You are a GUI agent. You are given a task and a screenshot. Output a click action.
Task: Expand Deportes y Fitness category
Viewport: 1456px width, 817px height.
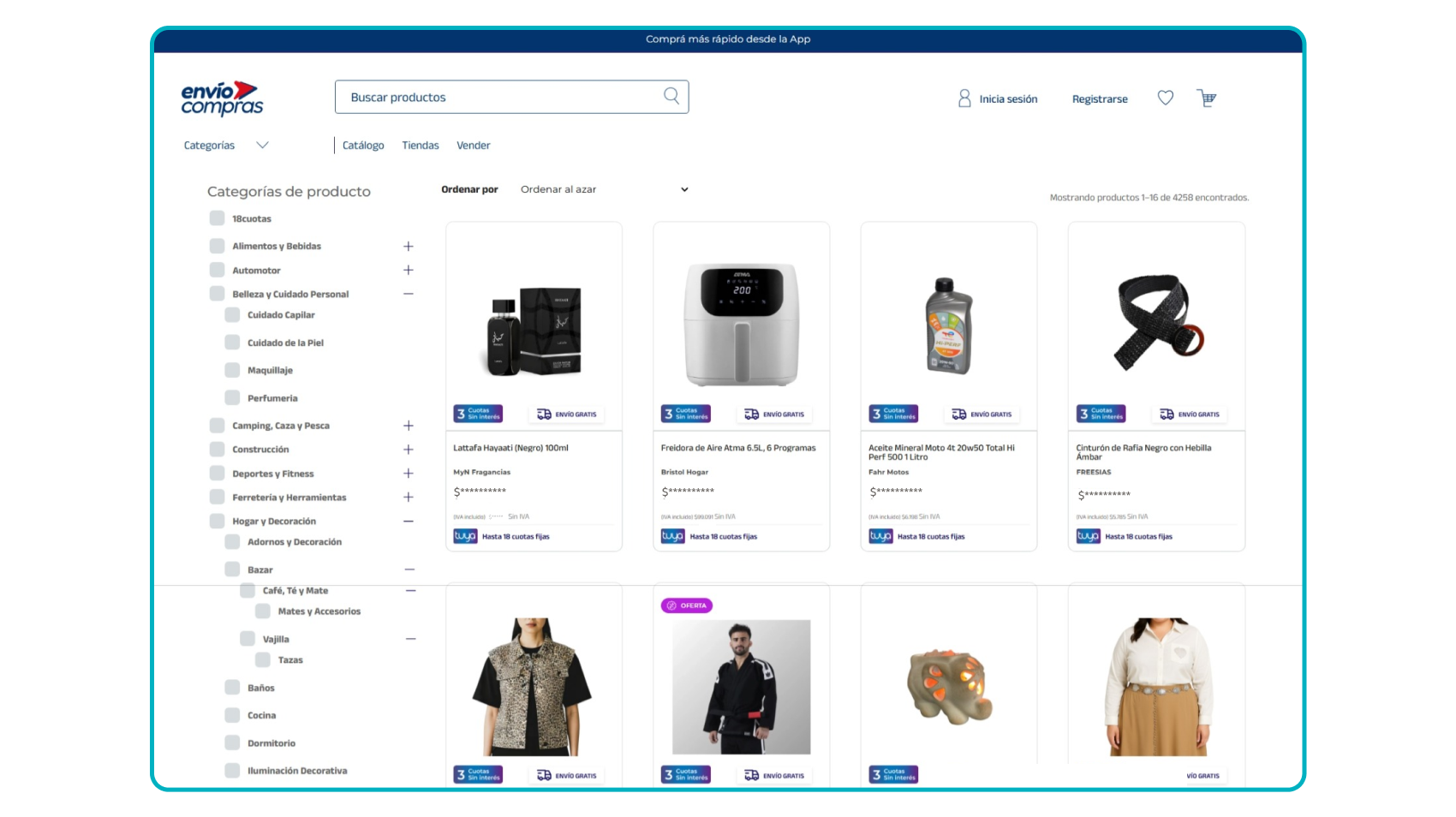[x=409, y=474]
